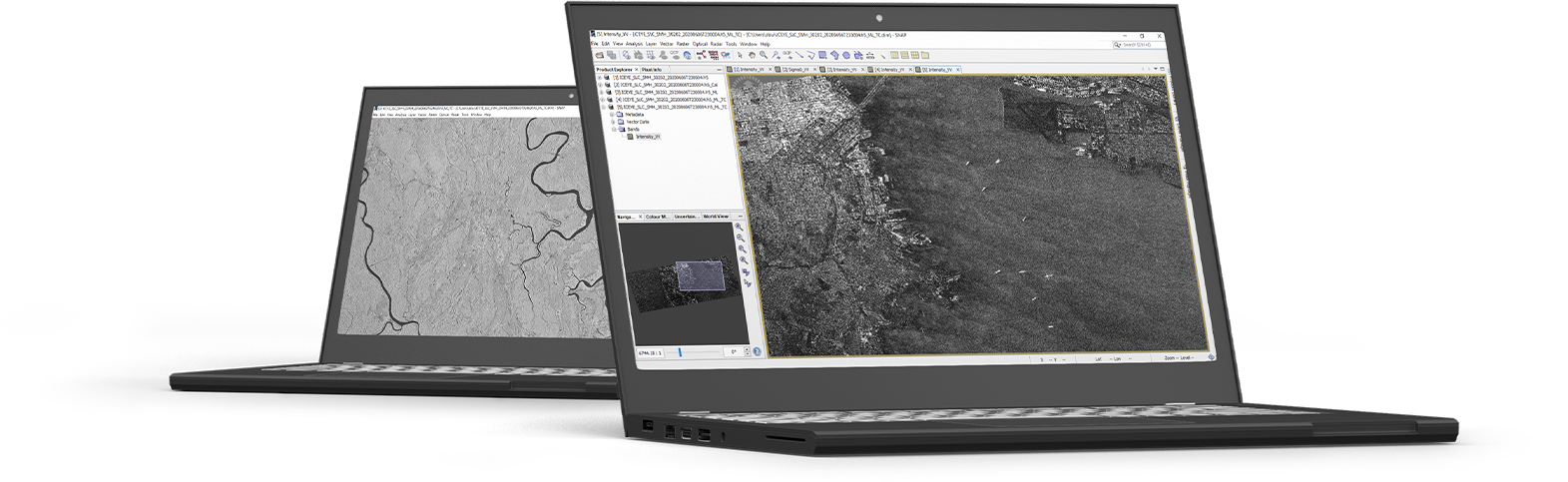
Task: Select the Zoom magnifier tool in toolbar
Action: coord(763,55)
